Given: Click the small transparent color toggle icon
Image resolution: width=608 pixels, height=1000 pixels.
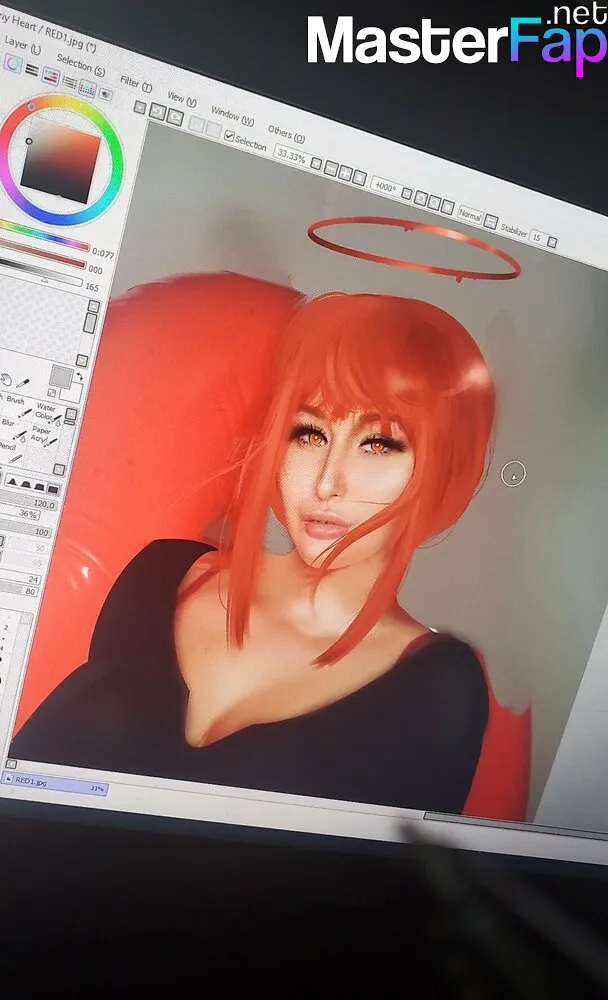Looking at the screenshot, I should 52,392.
